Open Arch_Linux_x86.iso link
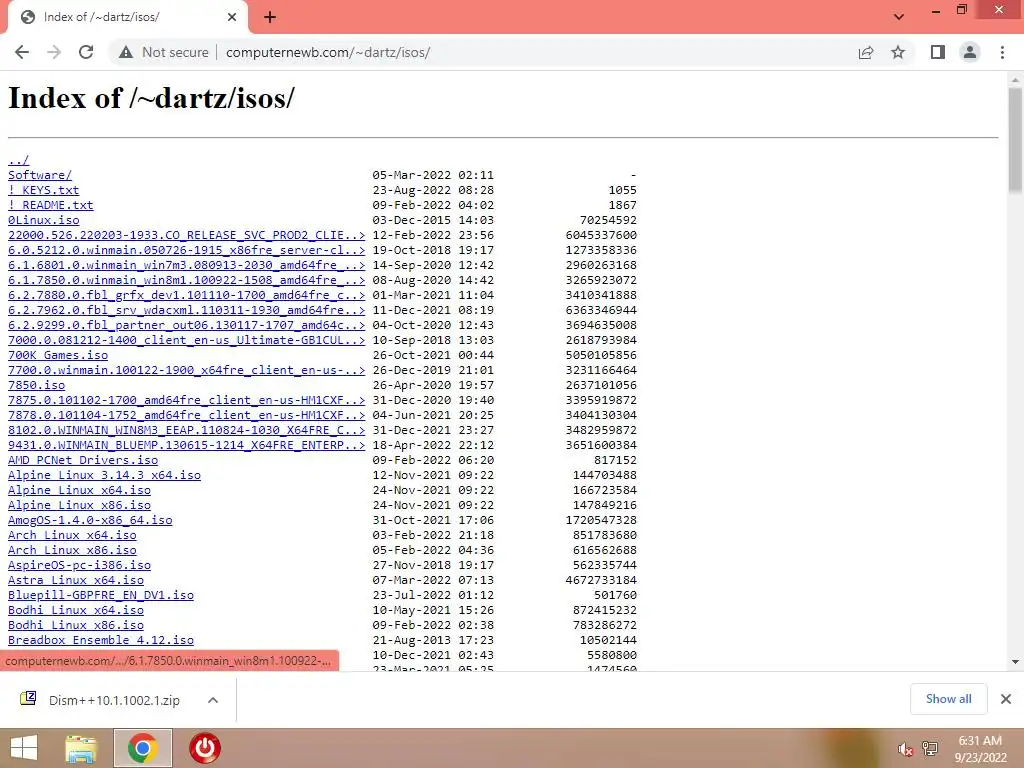The height and width of the screenshot is (768, 1024). pos(72,551)
